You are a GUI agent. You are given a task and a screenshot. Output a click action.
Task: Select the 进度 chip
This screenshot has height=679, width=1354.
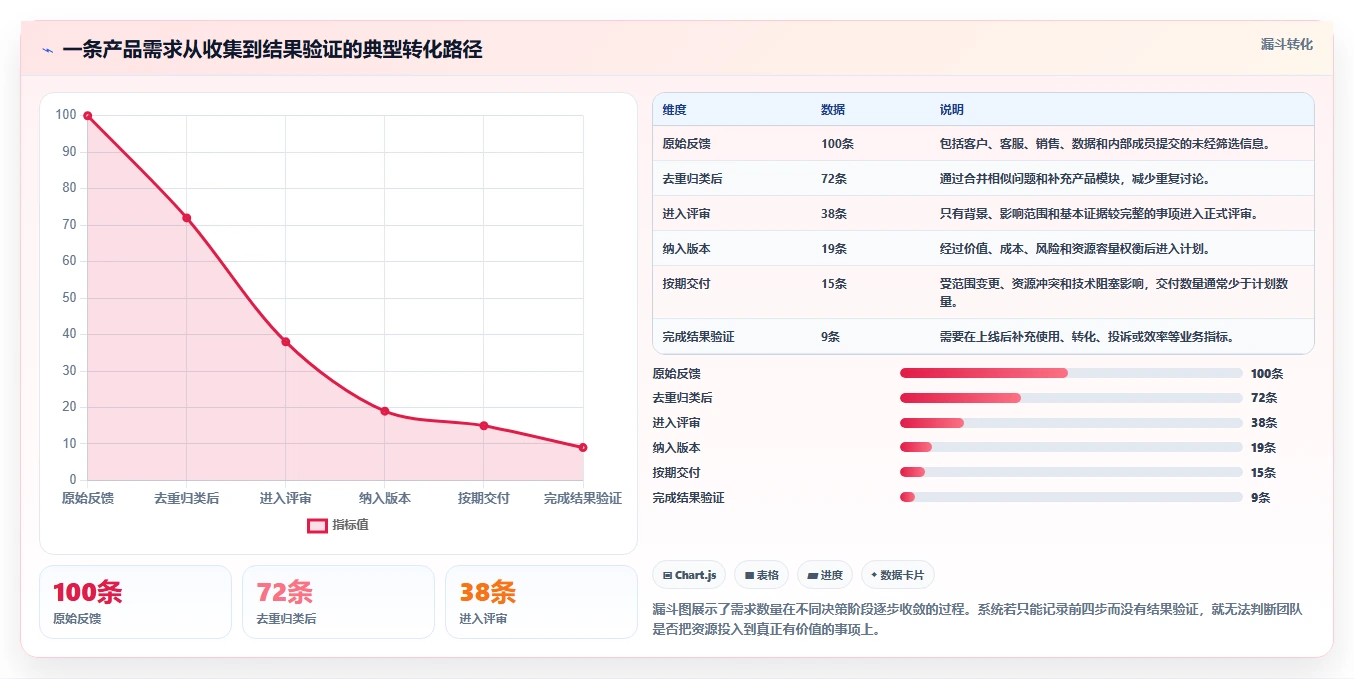click(825, 575)
